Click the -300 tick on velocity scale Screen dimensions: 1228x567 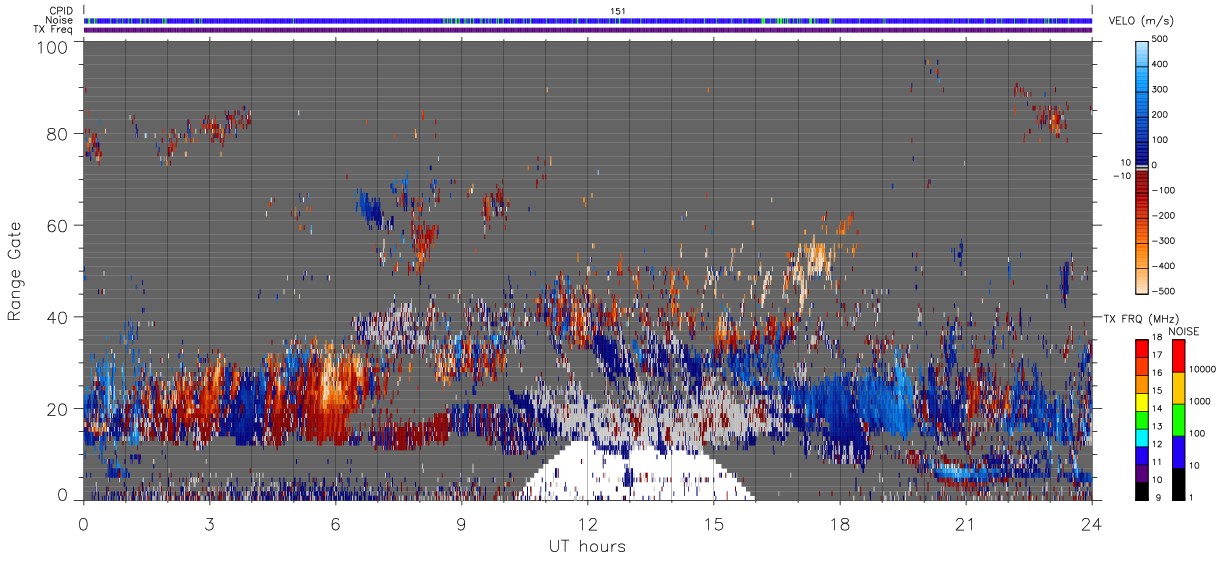(x=1163, y=241)
